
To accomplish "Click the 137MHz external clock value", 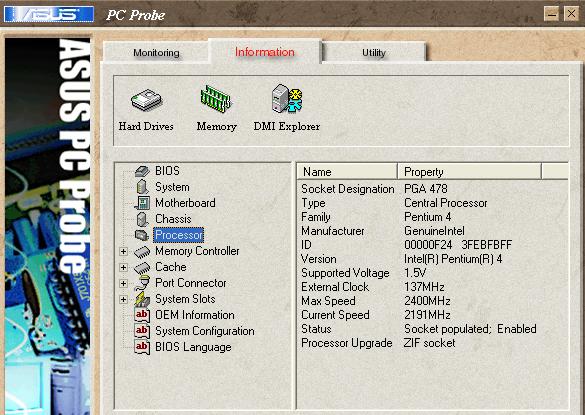I will pos(424,287).
